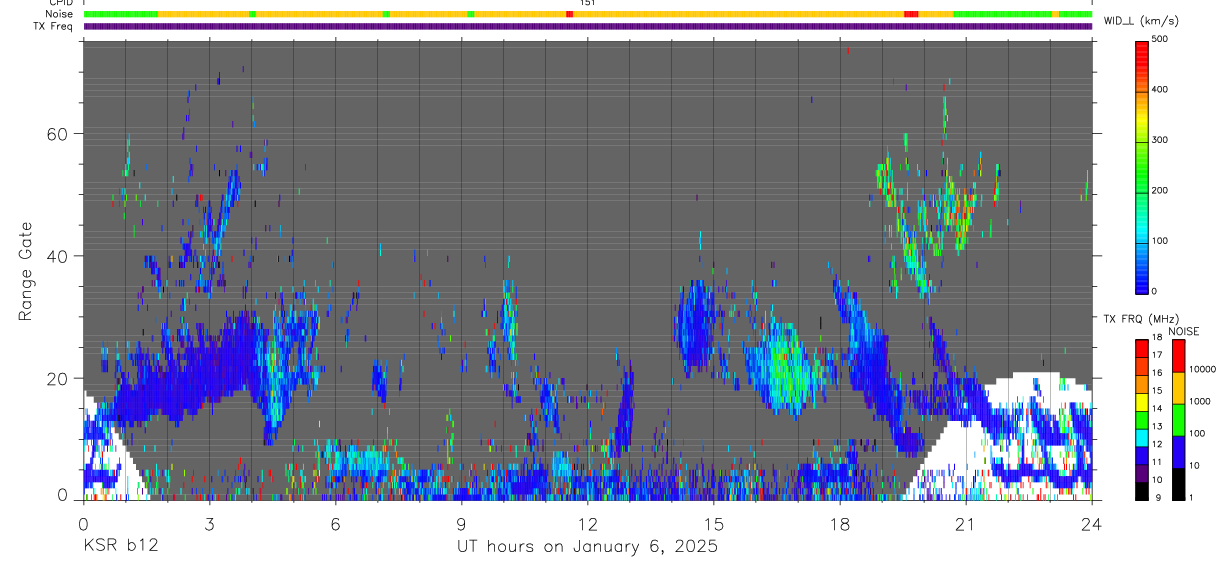
Task: Select the 500 label on the width colorbar
Action: pos(1160,39)
